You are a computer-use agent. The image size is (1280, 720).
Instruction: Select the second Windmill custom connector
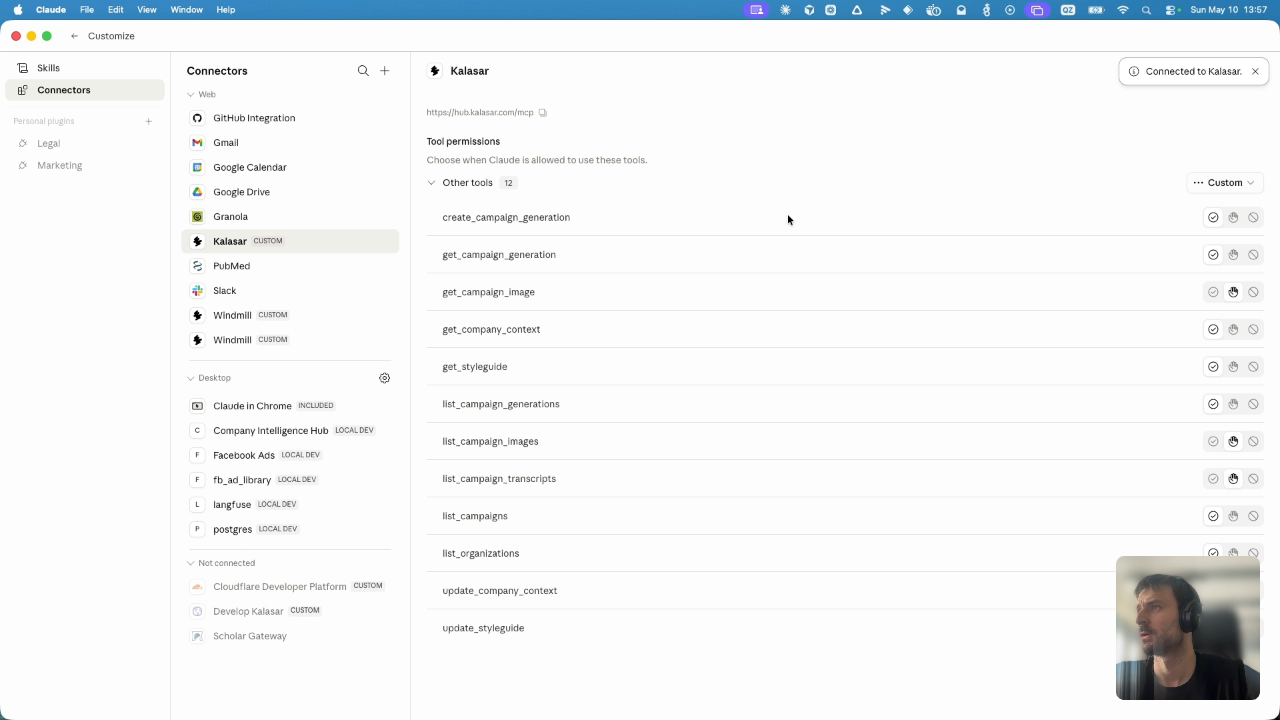click(x=290, y=340)
